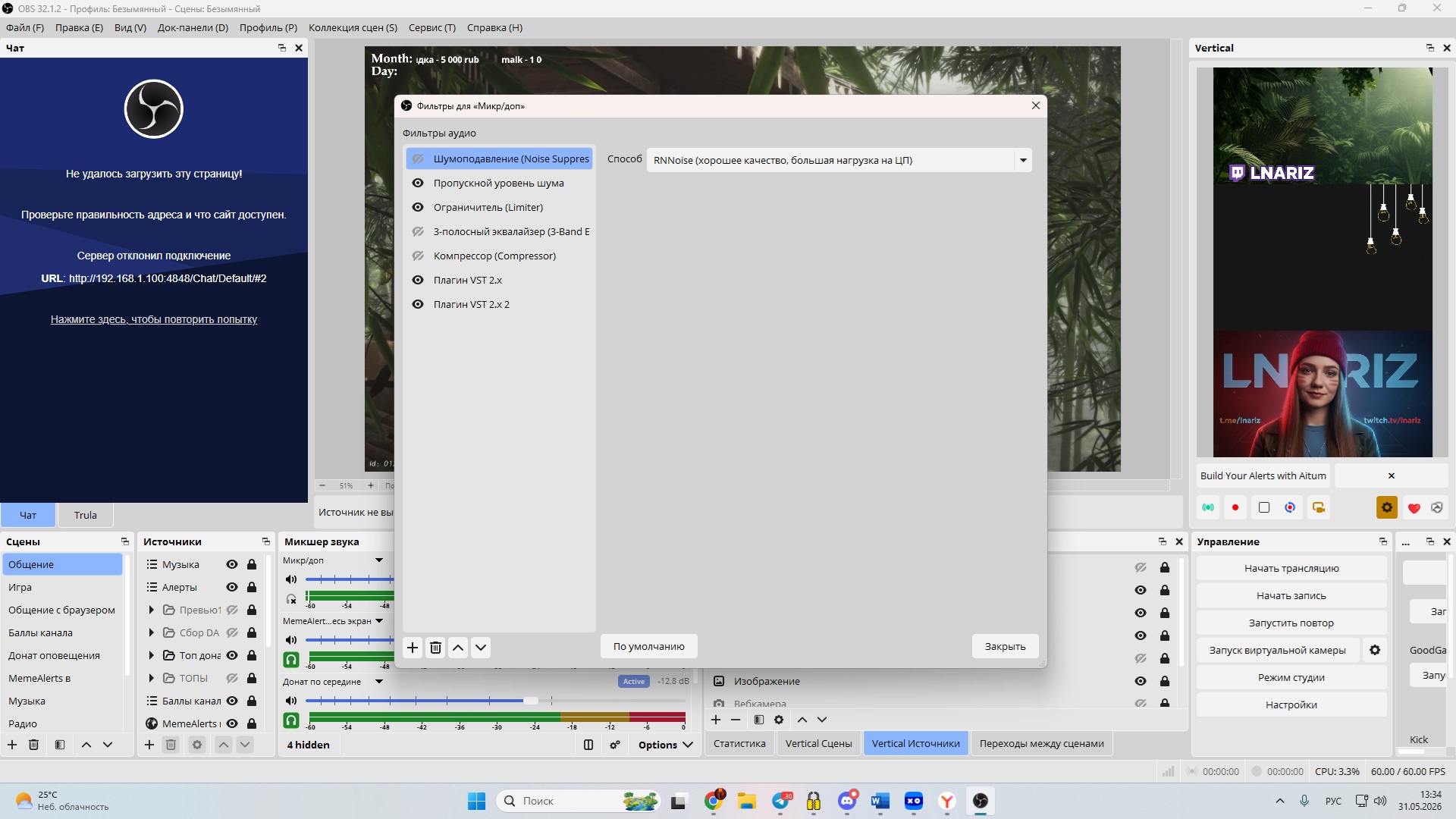Enable the Компрессор (Compressor) filter
This screenshot has width=1456, height=819.
[418, 256]
